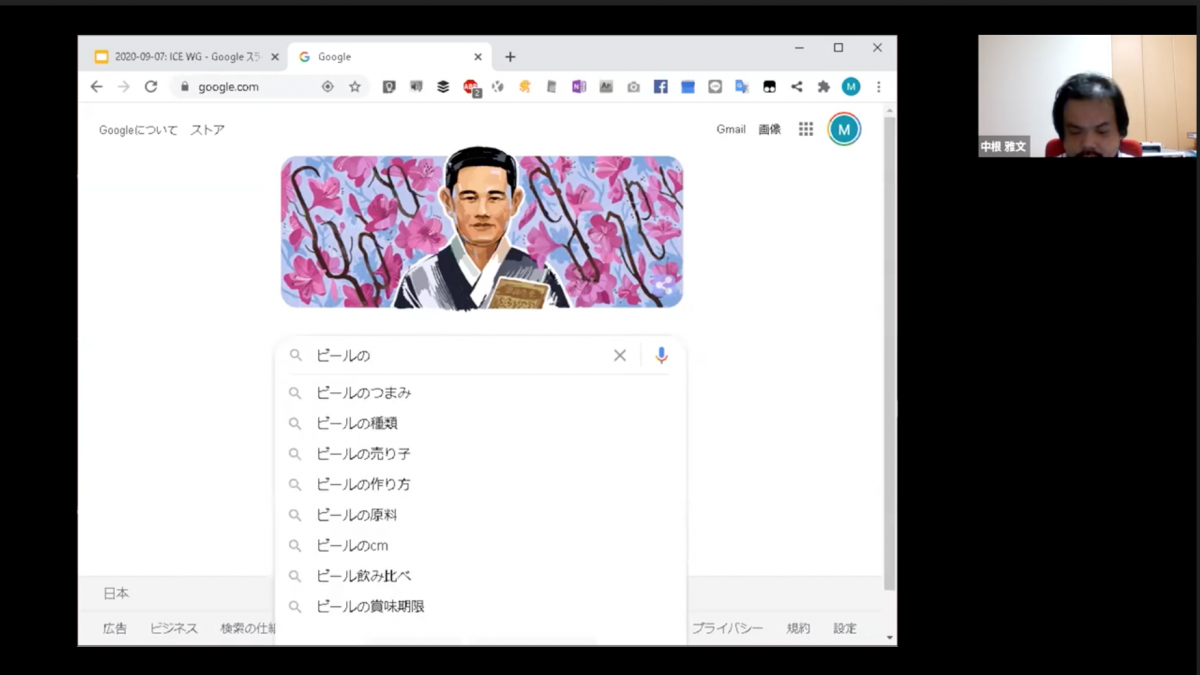Image resolution: width=1200 pixels, height=675 pixels.
Task: Click the browser forward arrow
Action: (x=123, y=87)
